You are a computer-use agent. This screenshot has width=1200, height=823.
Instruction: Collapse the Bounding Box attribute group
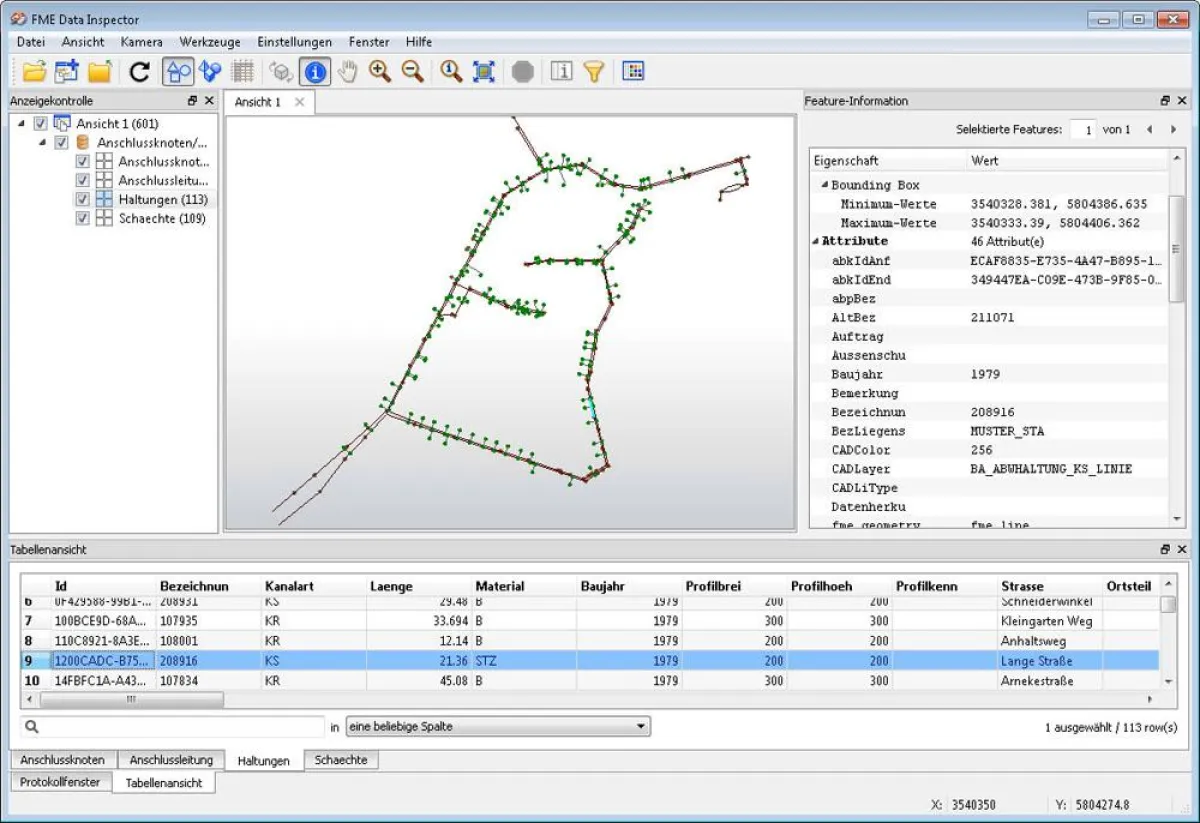pos(822,185)
